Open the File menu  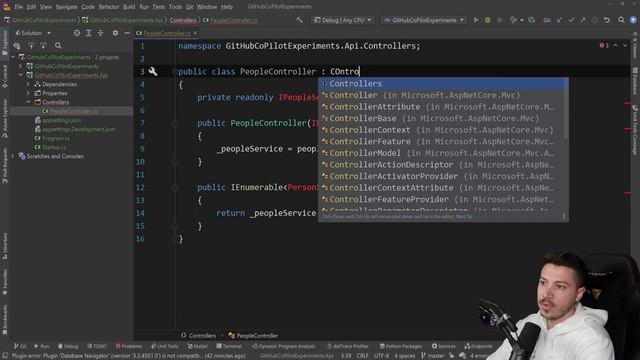point(19,7)
